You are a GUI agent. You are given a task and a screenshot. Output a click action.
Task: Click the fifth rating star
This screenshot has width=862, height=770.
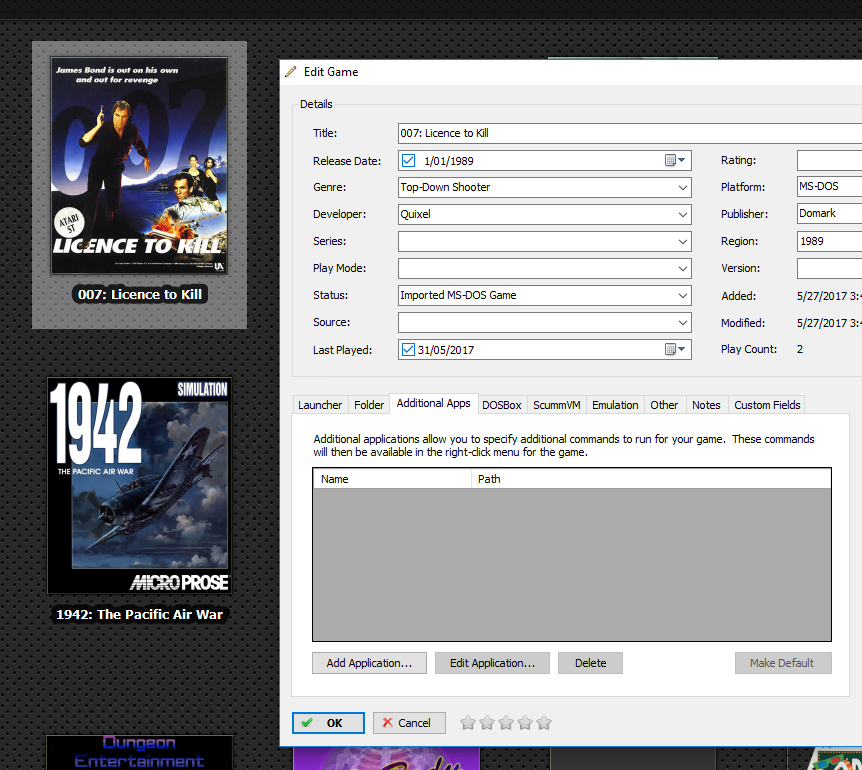point(544,722)
